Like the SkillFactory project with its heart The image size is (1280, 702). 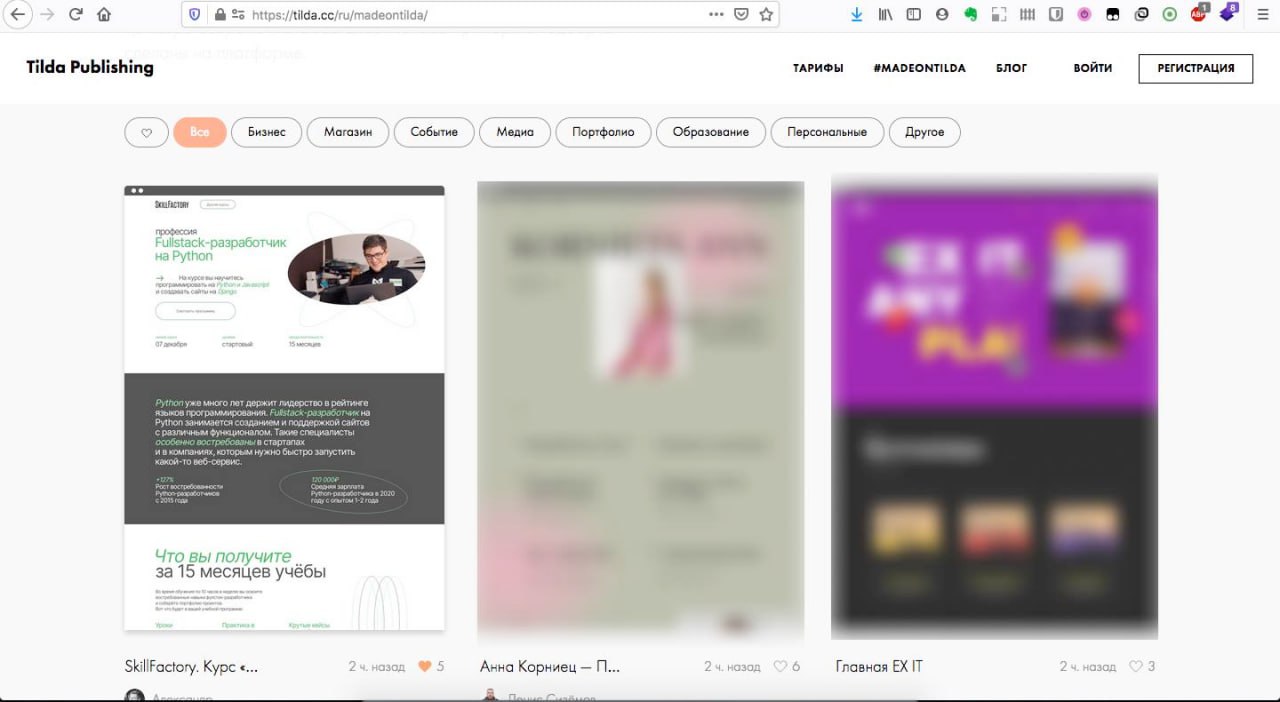point(424,666)
